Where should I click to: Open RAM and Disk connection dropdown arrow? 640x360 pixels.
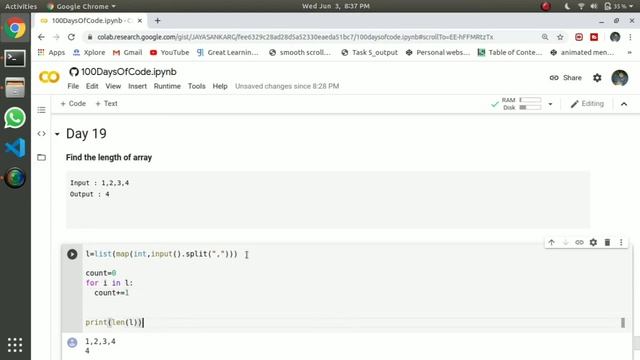550,104
